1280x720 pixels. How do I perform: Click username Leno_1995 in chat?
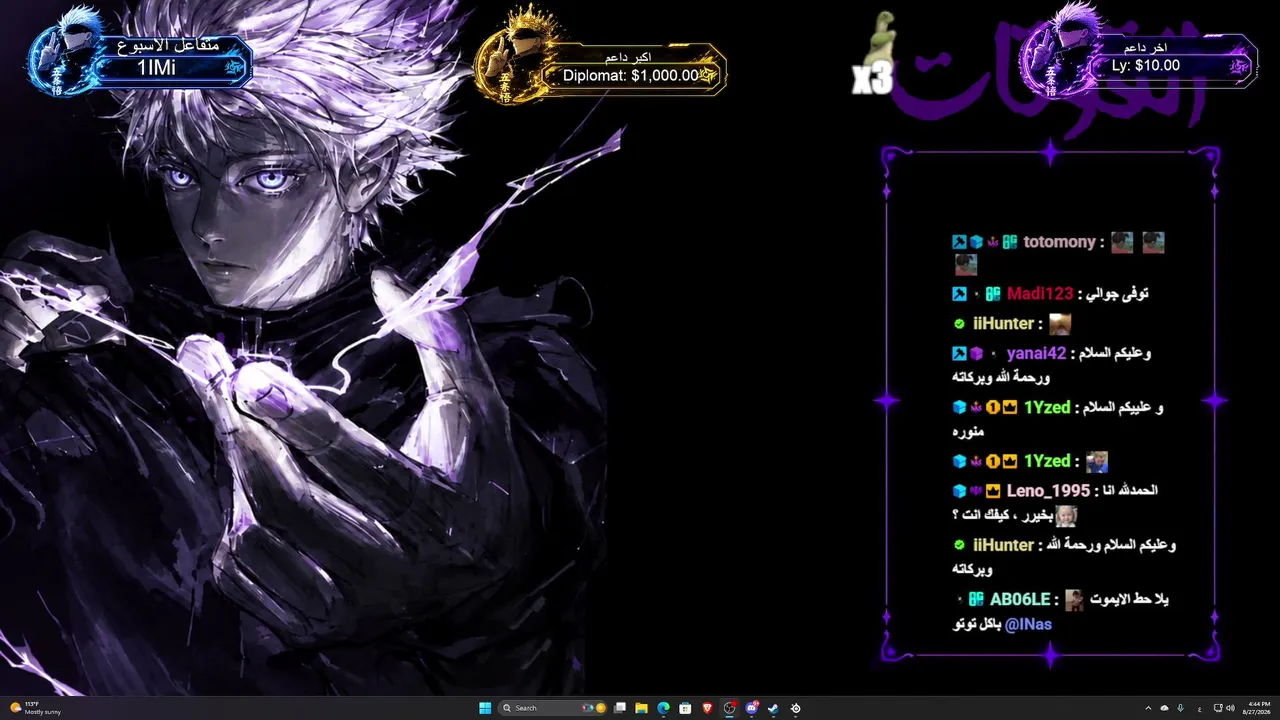pyautogui.click(x=1048, y=490)
